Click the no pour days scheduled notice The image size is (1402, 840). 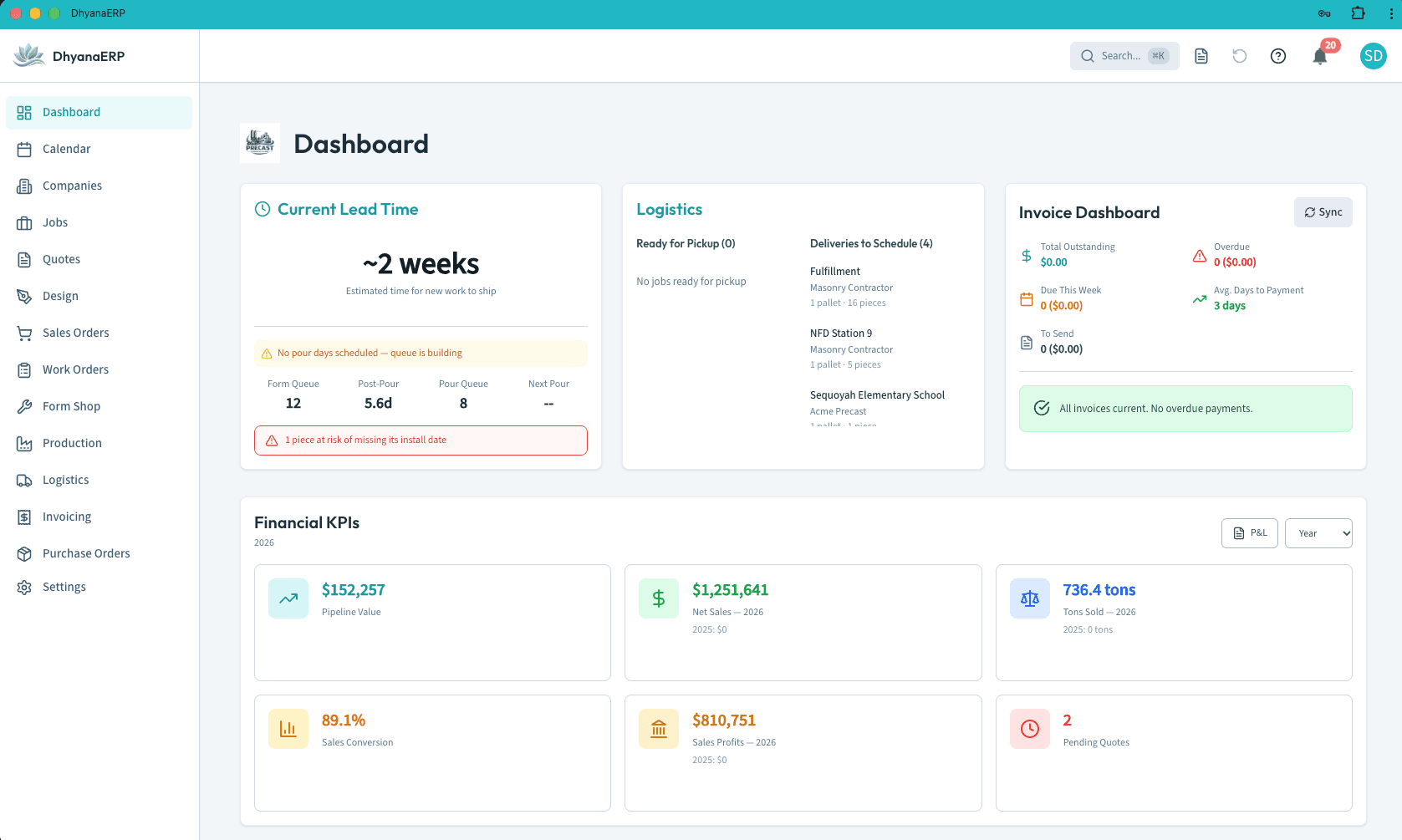tap(421, 354)
